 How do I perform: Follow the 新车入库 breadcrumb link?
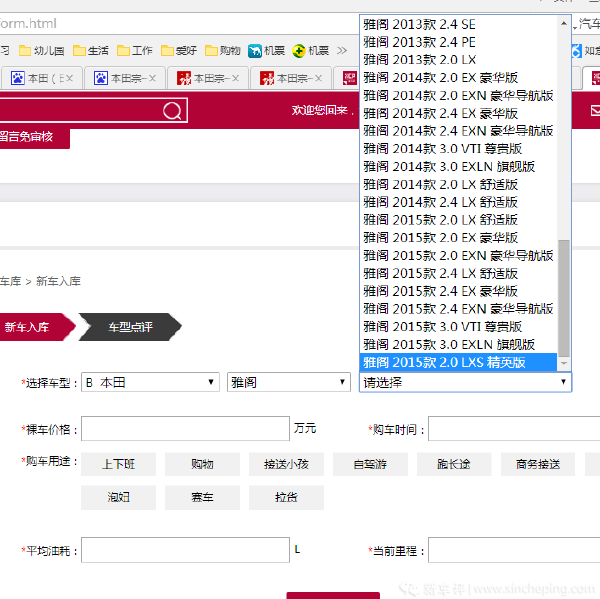click(x=58, y=281)
